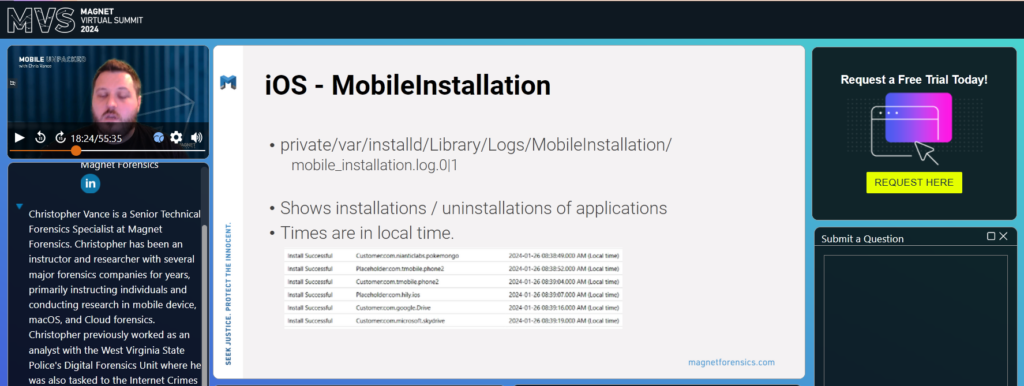Click inside the question text box

point(916,320)
